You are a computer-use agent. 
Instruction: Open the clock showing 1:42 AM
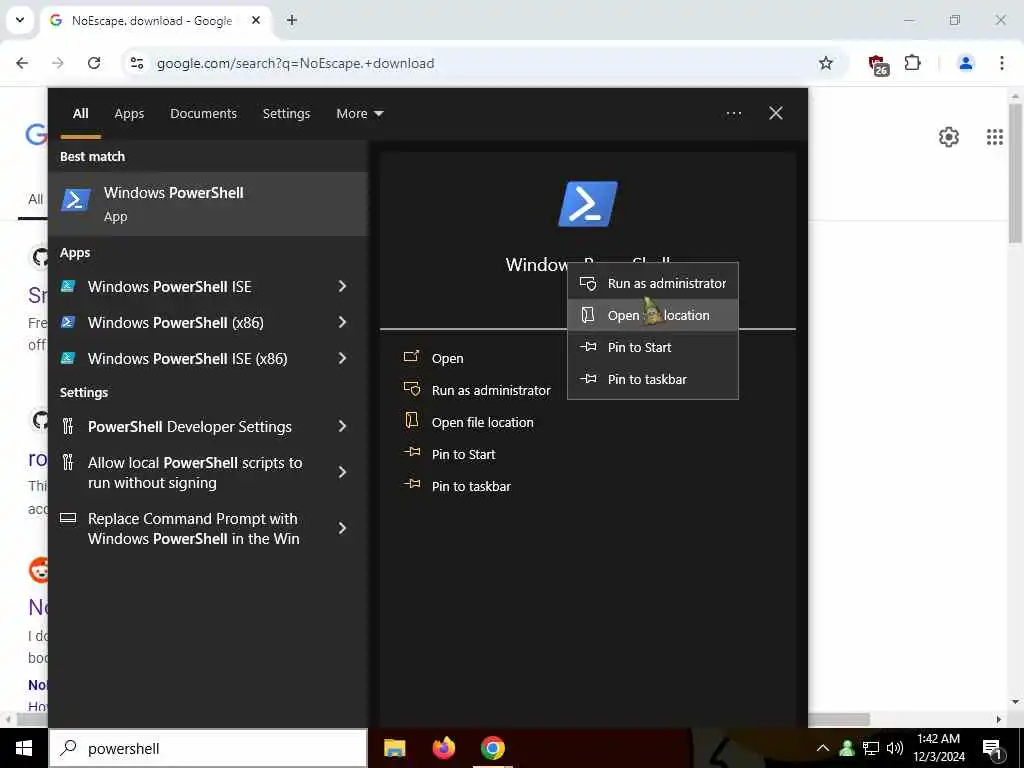938,748
